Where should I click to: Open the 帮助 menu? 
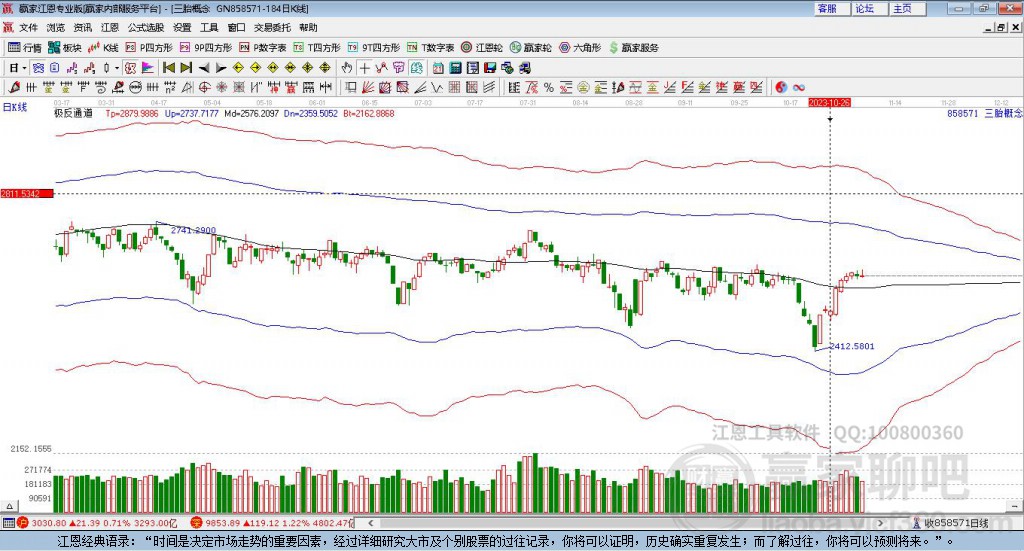308,27
